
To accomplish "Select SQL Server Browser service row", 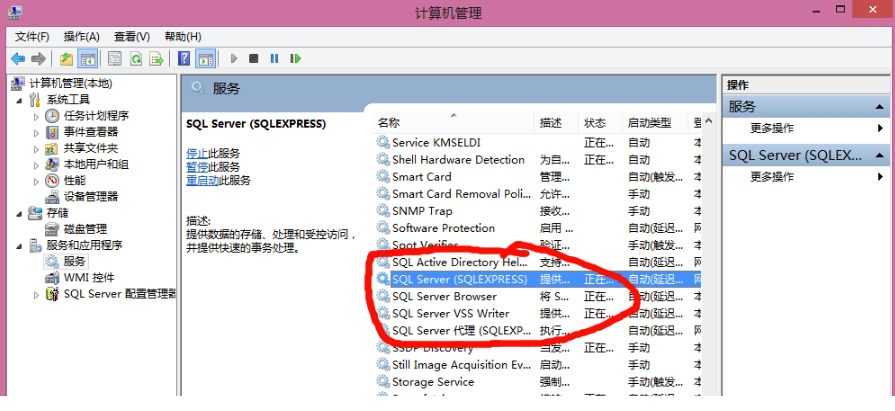I will click(538, 296).
